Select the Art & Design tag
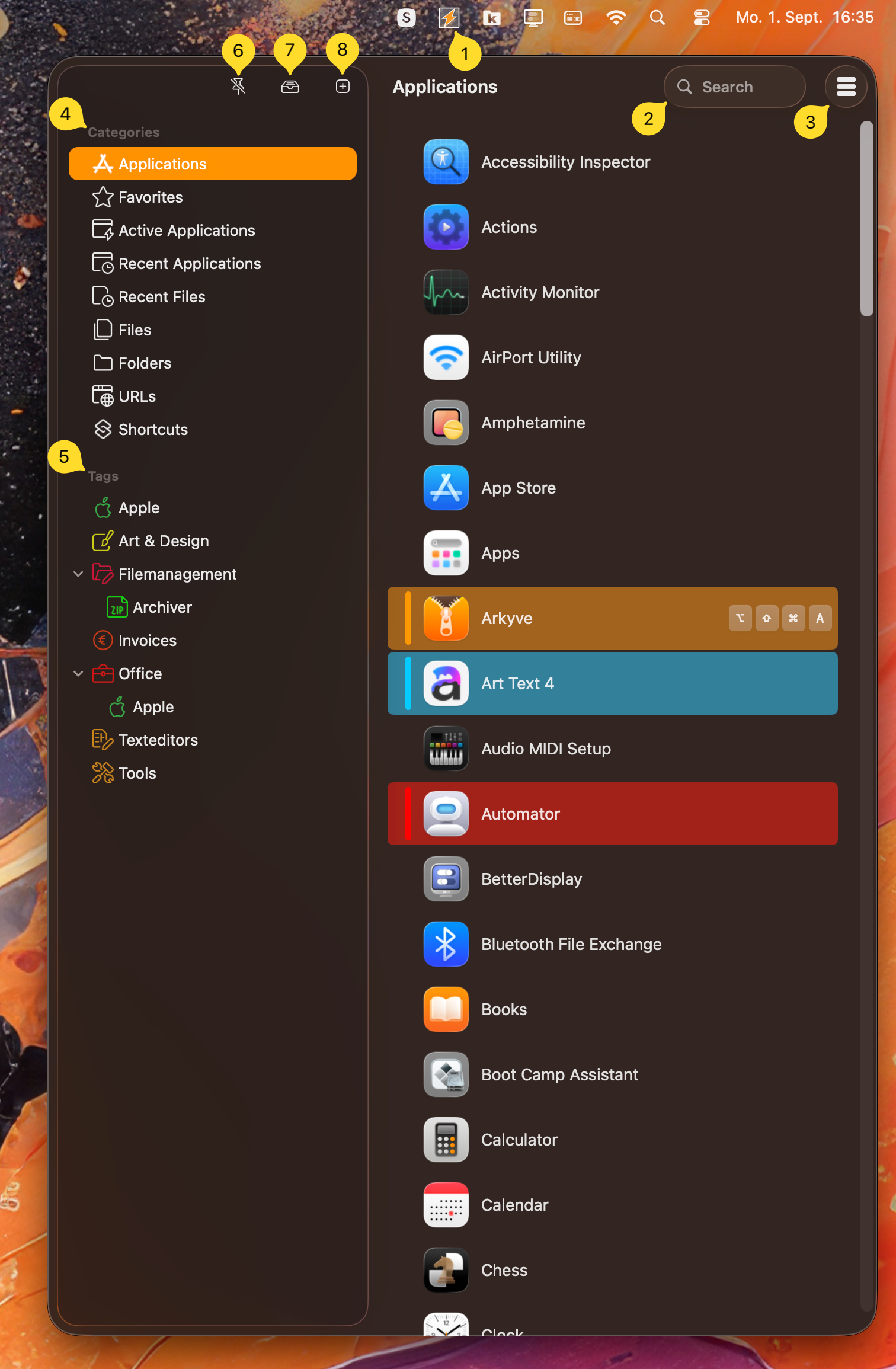 point(213,540)
